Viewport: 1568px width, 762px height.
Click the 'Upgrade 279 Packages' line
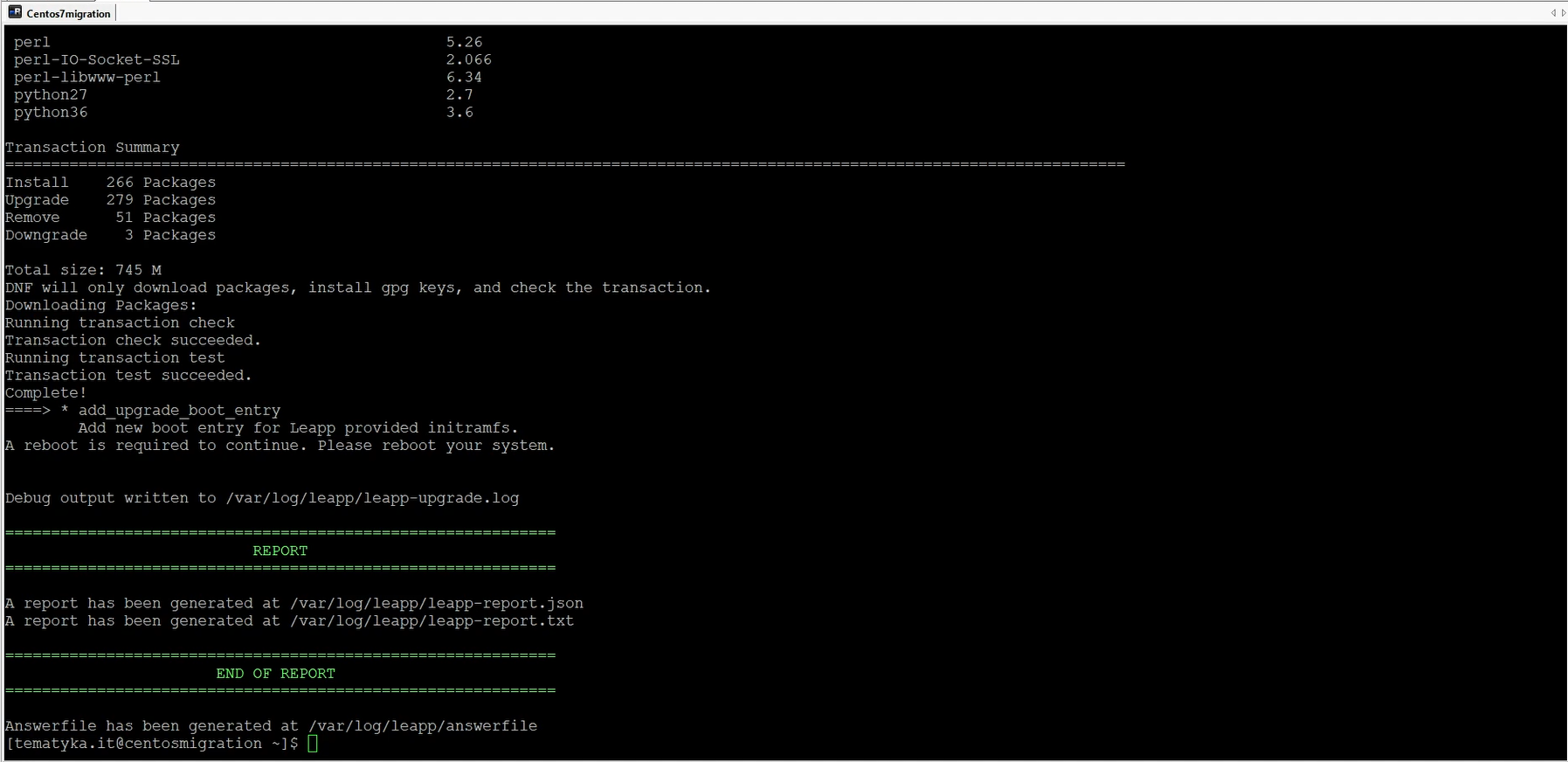[110, 200]
